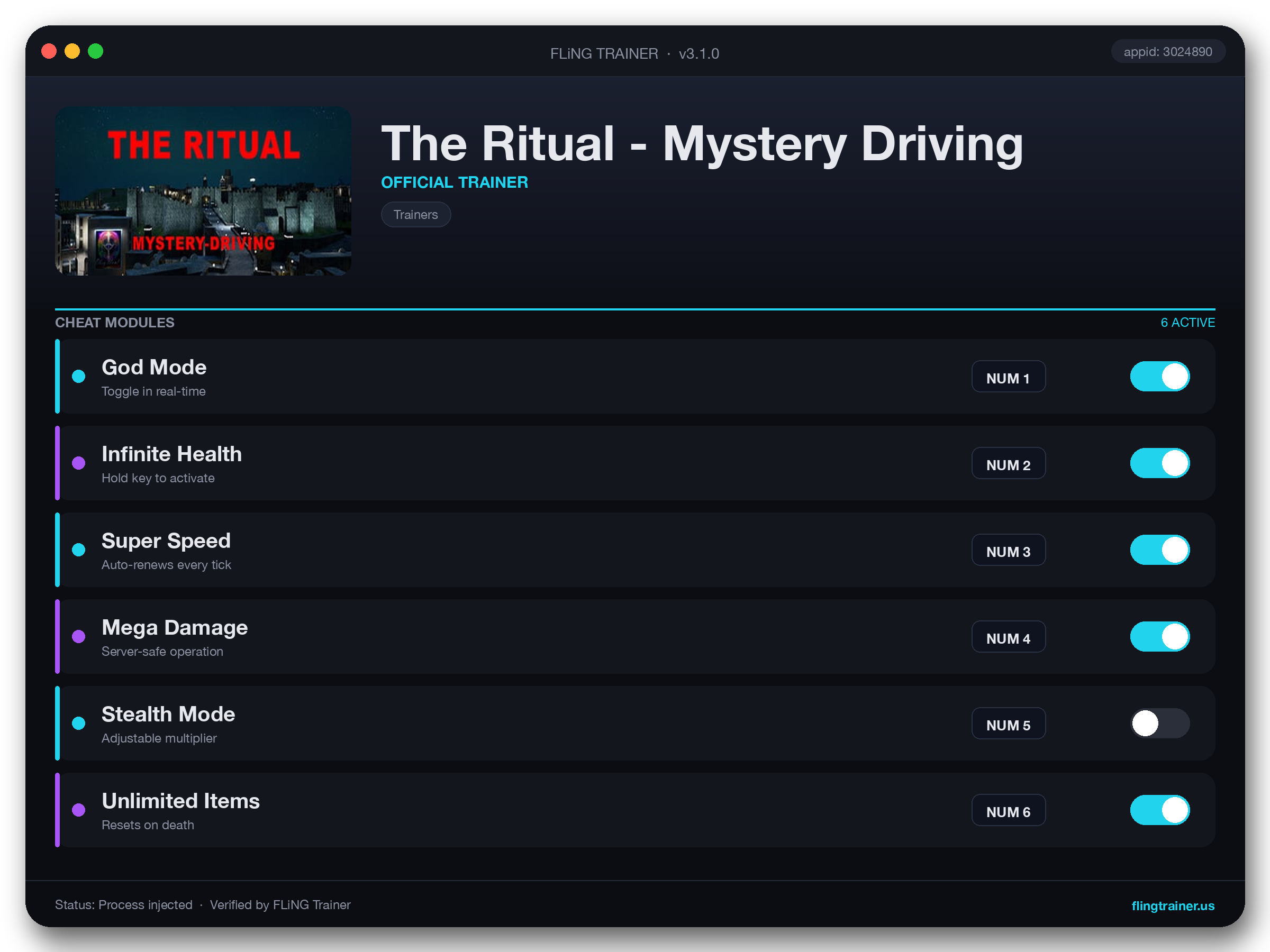The image size is (1270, 952).
Task: Click the CHEAT MODULES heading
Action: pyautogui.click(x=115, y=323)
